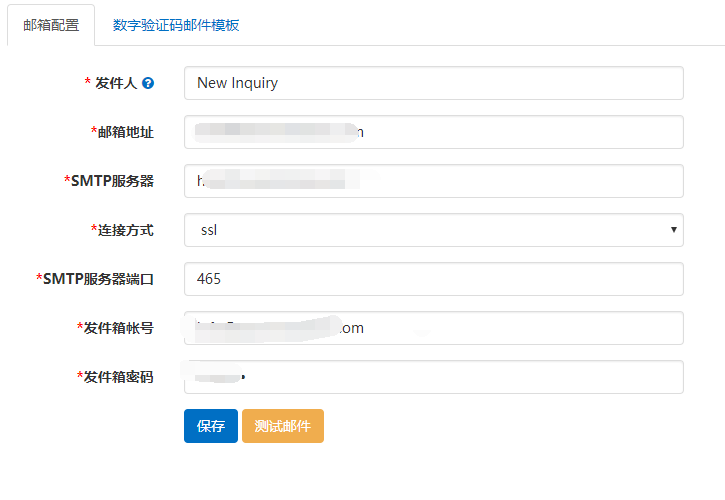Send a test with 测试邮件 button
Viewport: 725px width, 500px height.
click(x=283, y=426)
